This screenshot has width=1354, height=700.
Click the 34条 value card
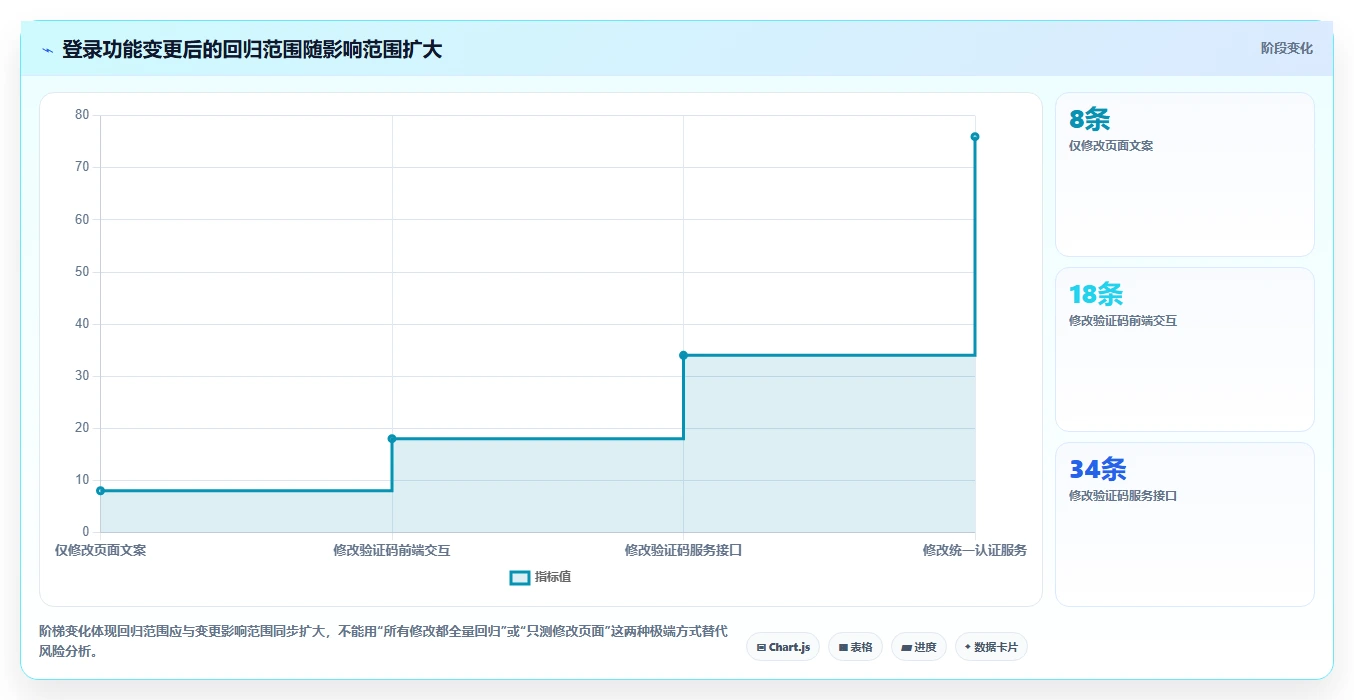coord(1185,524)
